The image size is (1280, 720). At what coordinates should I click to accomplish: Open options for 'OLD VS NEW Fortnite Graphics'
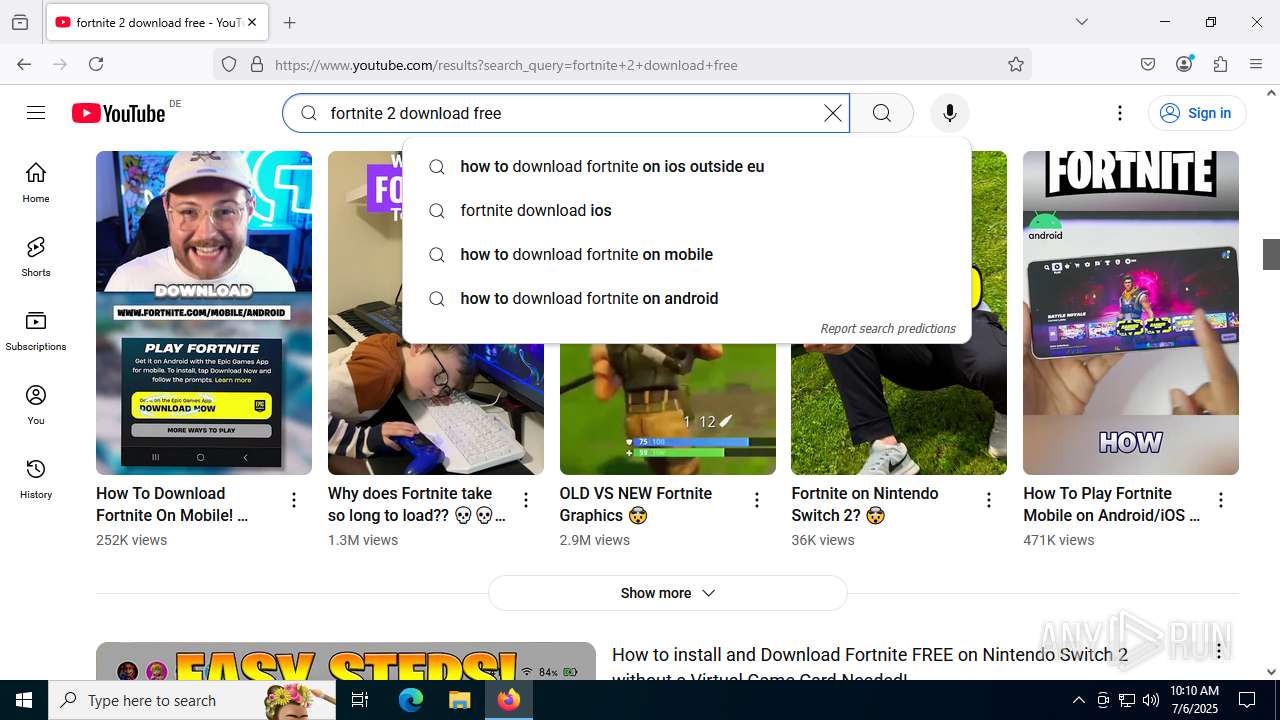[757, 500]
